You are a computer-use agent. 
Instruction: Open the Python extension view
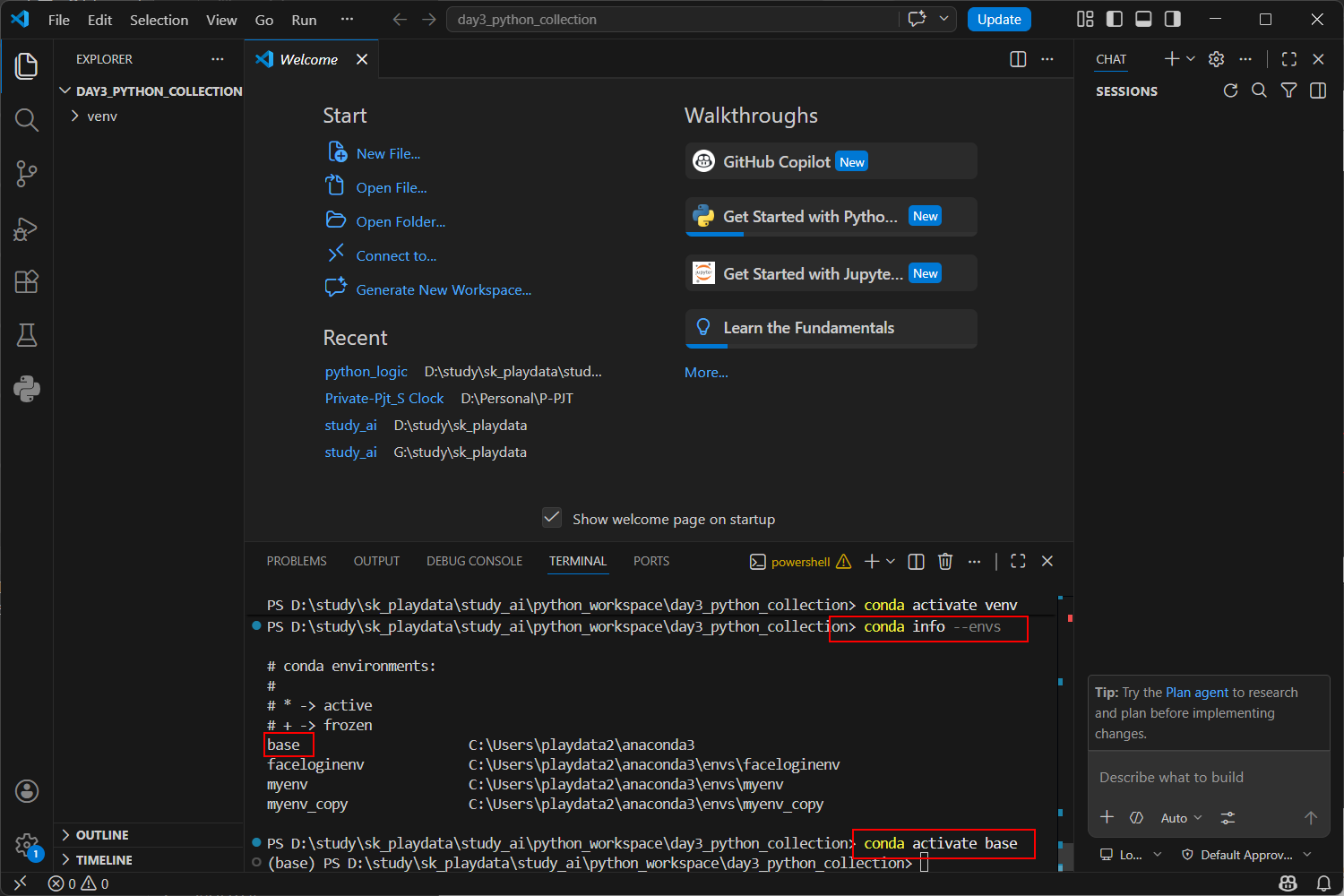[x=27, y=389]
